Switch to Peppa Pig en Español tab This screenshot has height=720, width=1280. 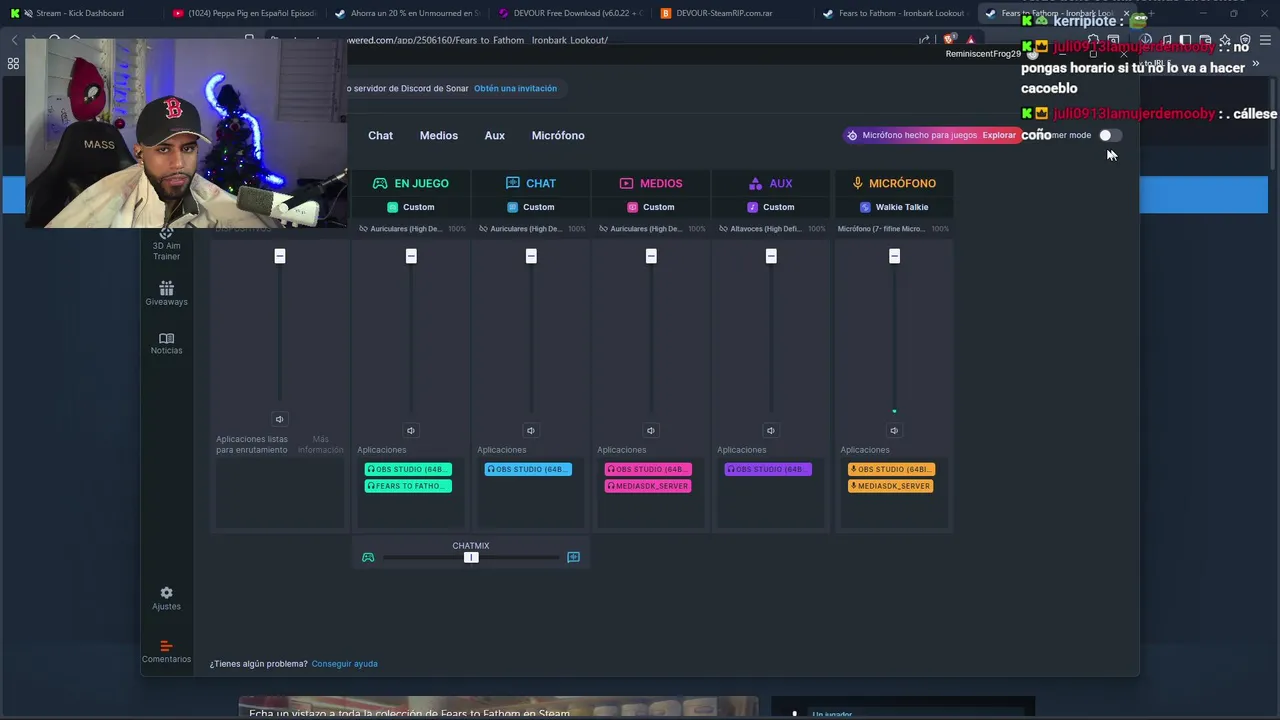coord(245,13)
